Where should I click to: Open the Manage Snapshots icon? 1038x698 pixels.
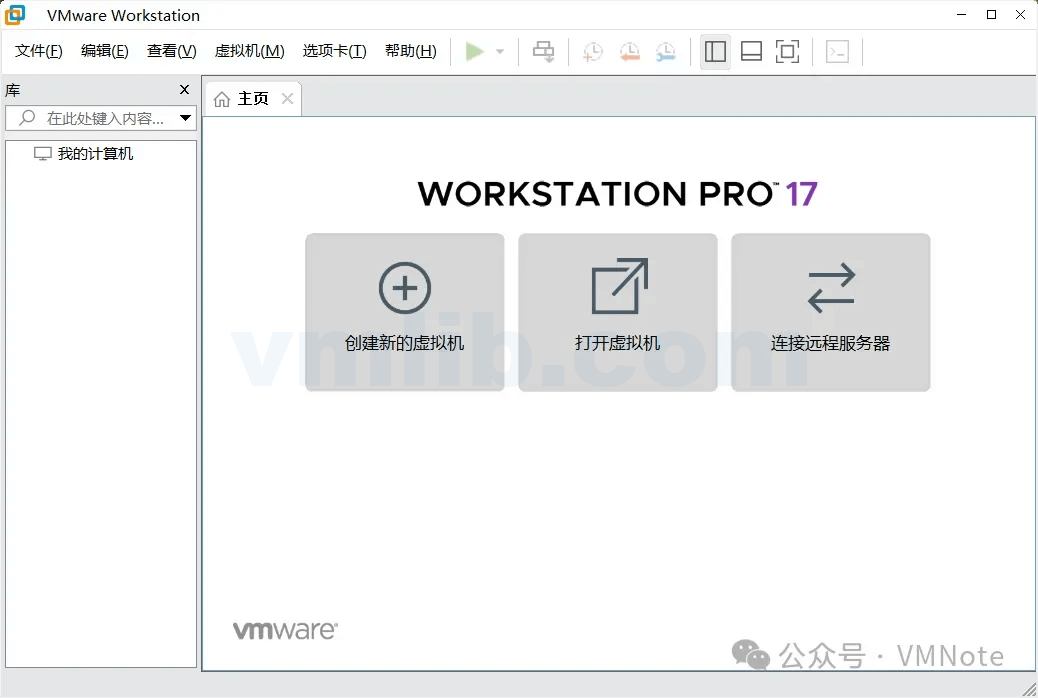665,51
